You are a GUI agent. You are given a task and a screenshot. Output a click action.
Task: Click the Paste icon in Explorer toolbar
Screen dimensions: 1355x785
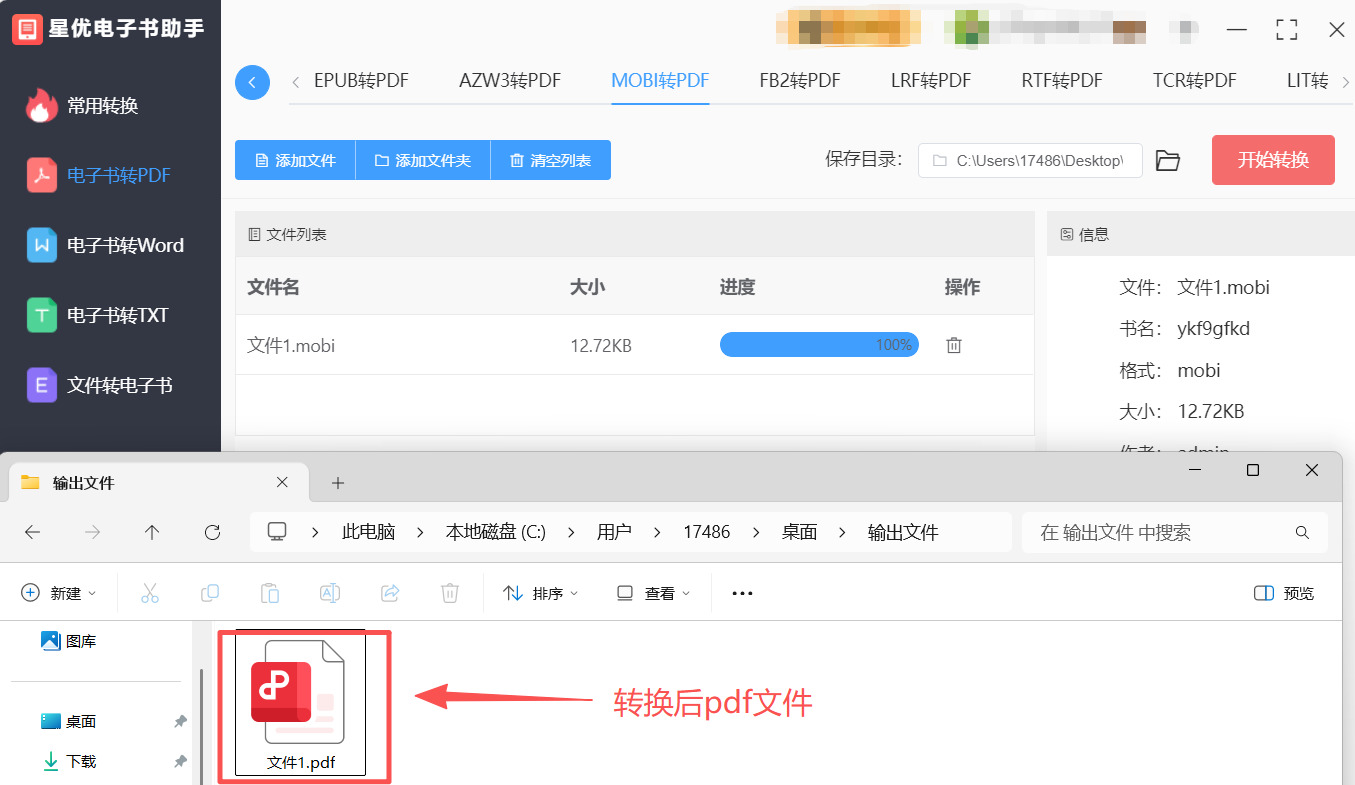tap(270, 593)
